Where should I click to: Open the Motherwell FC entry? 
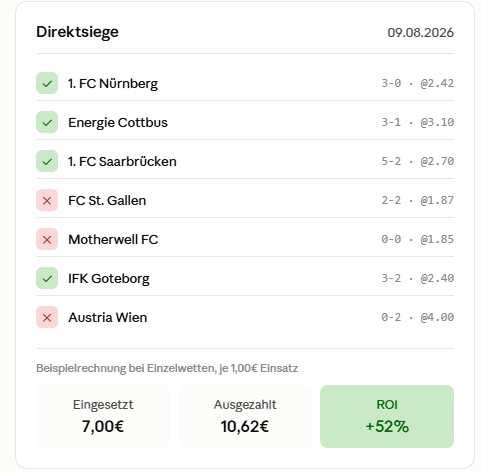tap(245, 239)
